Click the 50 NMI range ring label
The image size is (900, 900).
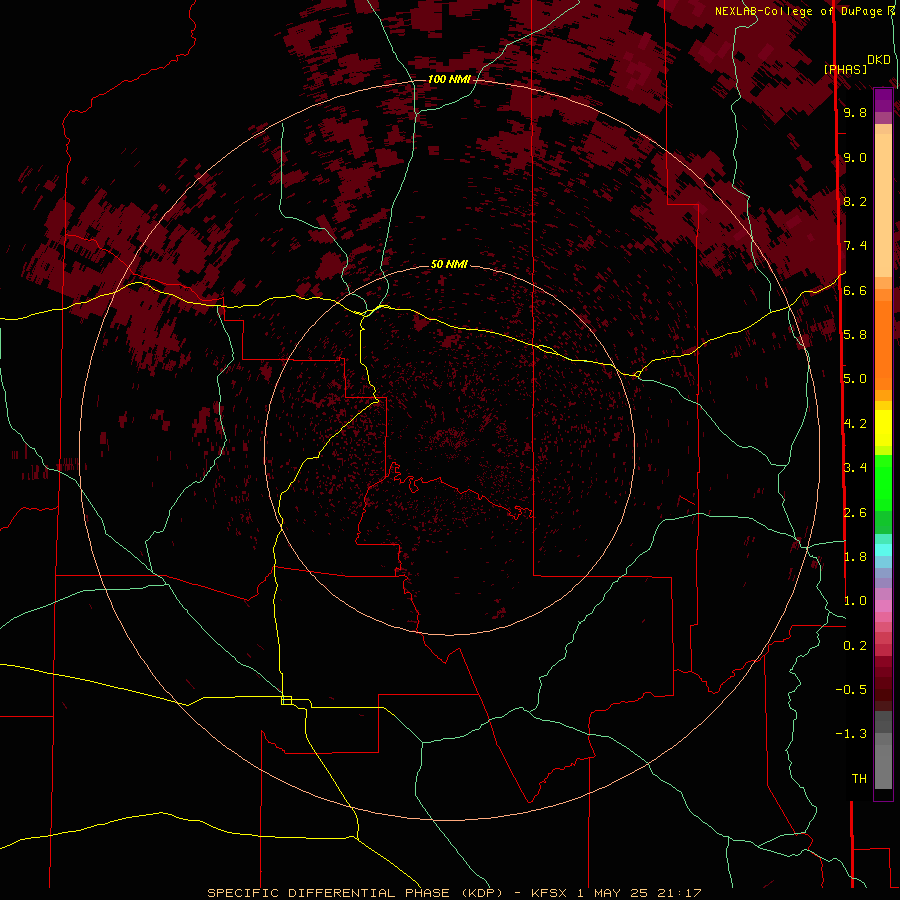pos(449,264)
